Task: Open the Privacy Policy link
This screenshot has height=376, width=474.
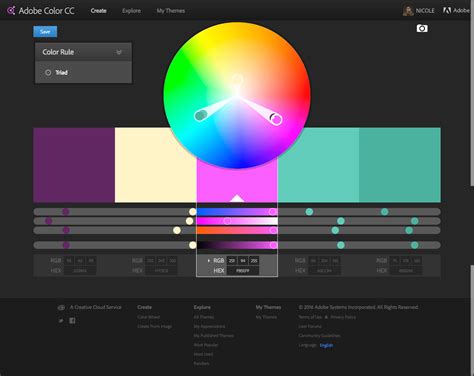Action: (343, 317)
